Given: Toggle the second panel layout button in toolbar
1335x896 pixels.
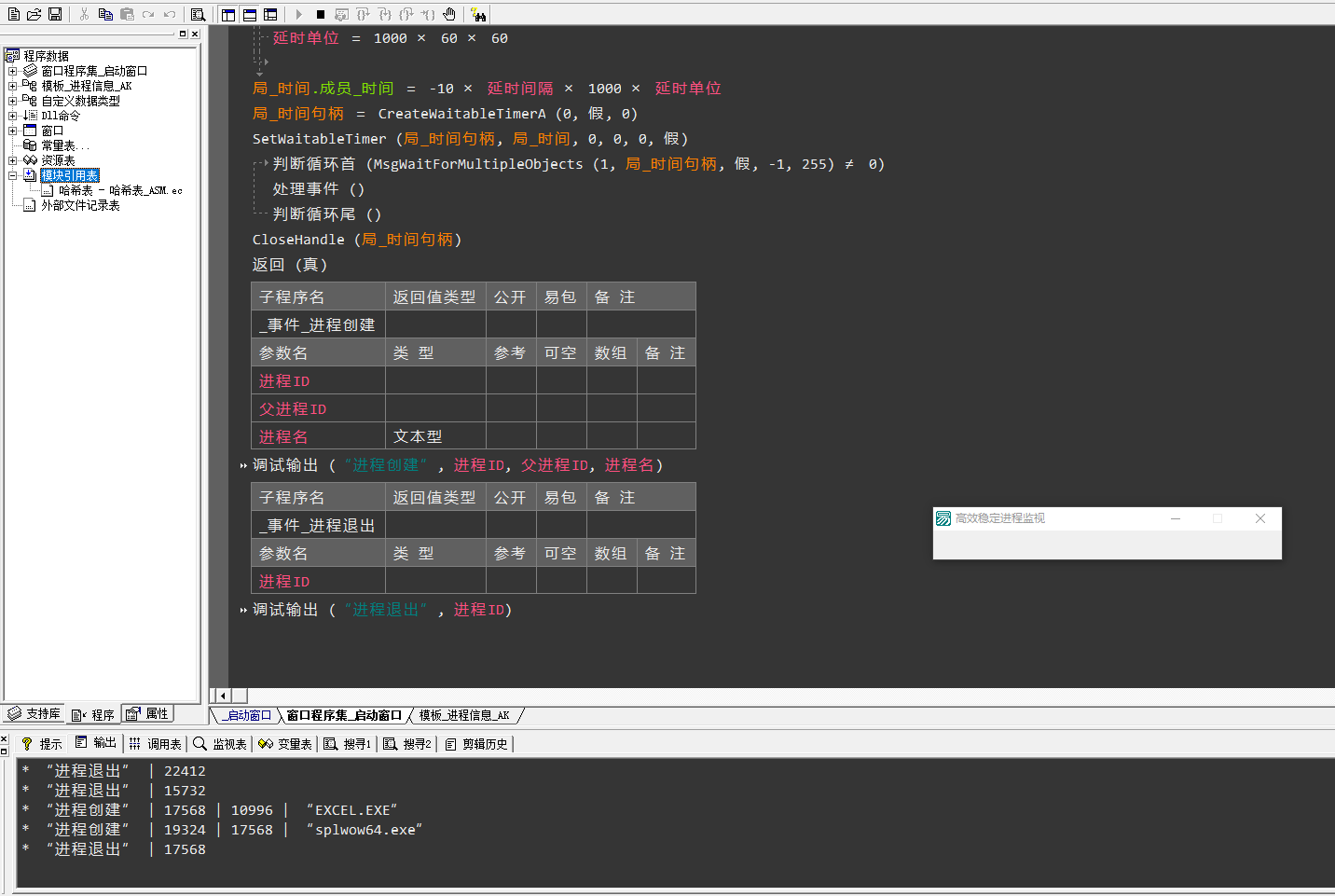Looking at the screenshot, I should pyautogui.click(x=250, y=14).
